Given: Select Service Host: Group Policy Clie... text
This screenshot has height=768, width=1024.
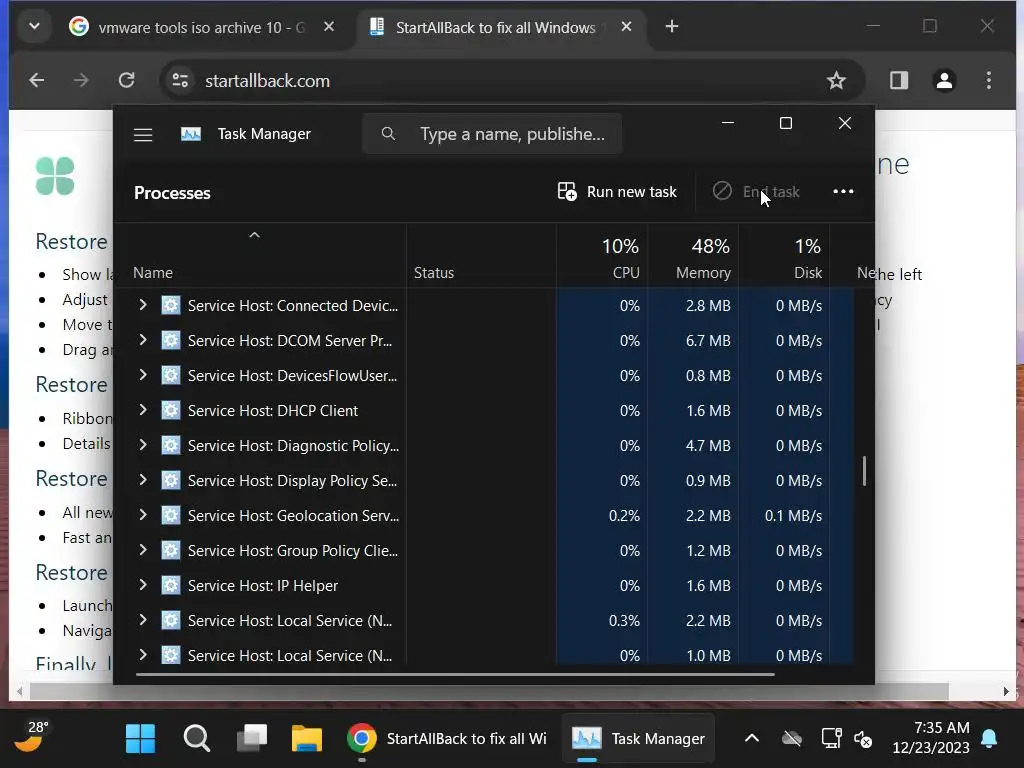Looking at the screenshot, I should [x=293, y=551].
